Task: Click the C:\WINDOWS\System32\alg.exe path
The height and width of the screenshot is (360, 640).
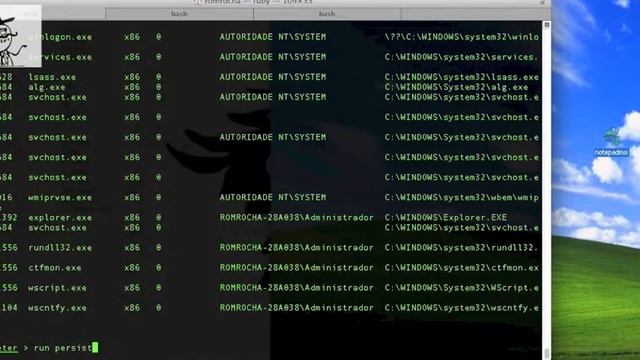Action: point(456,87)
